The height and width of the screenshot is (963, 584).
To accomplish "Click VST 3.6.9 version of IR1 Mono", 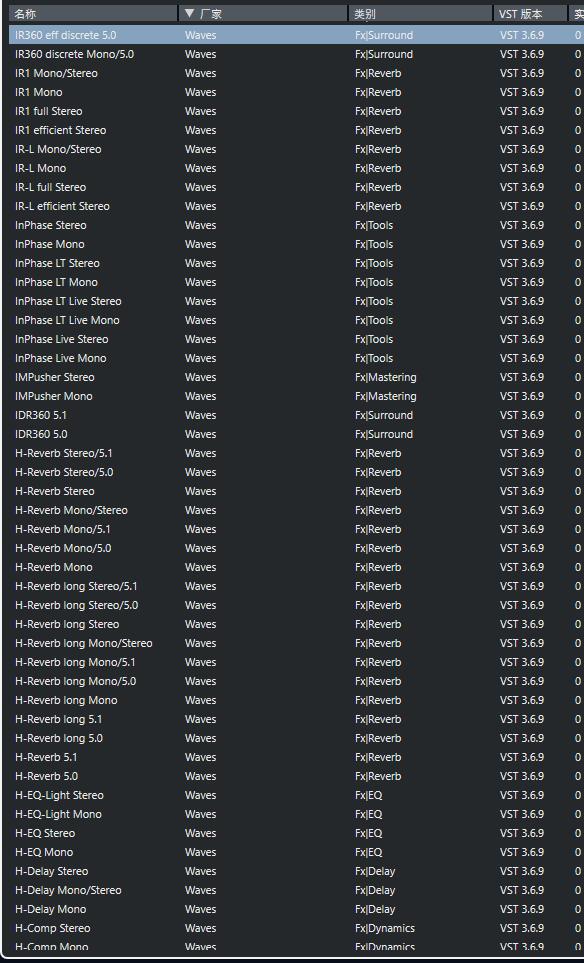I will tap(521, 92).
